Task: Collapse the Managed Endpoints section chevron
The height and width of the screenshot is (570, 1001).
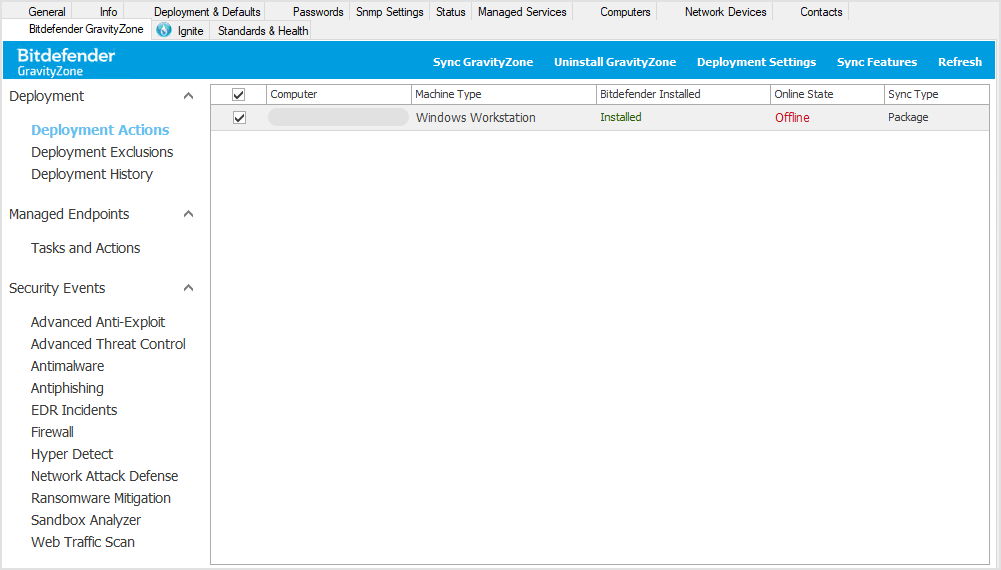Action: tap(188, 214)
